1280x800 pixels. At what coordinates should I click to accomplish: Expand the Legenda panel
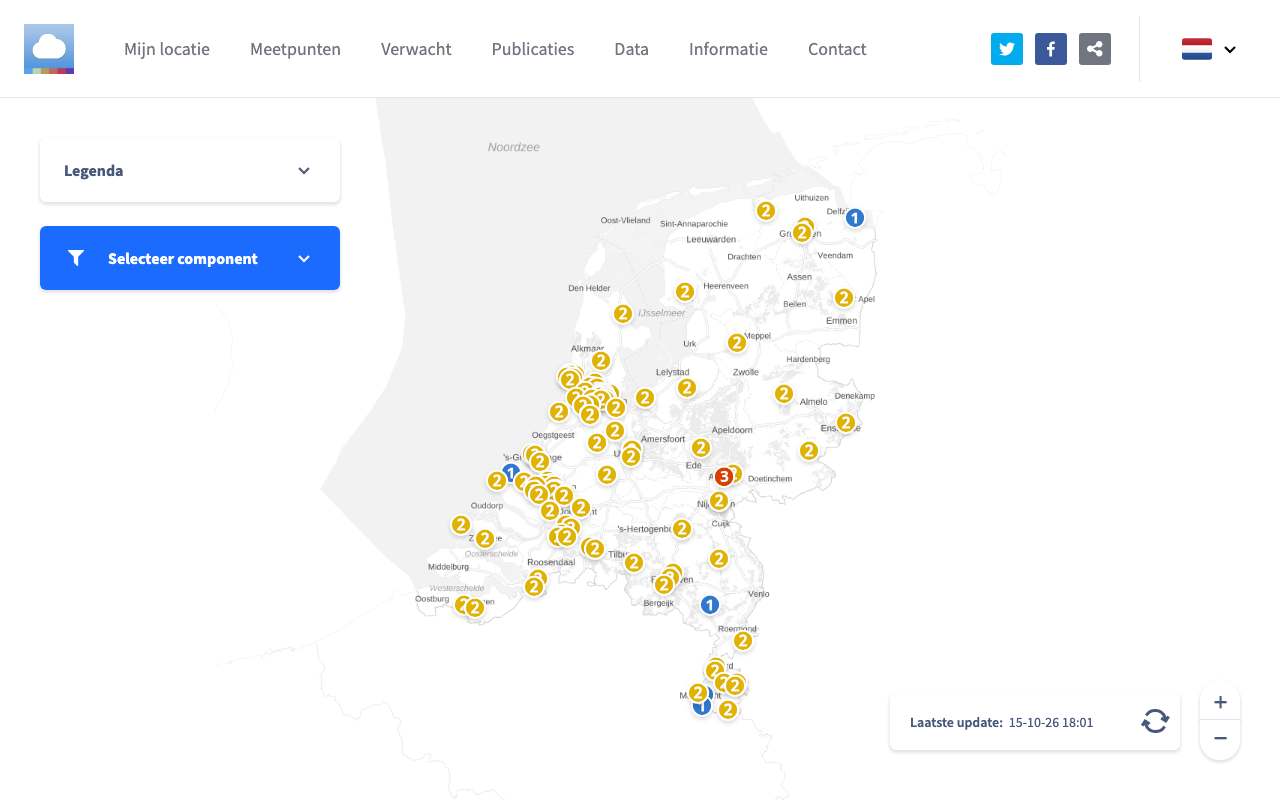(x=190, y=171)
